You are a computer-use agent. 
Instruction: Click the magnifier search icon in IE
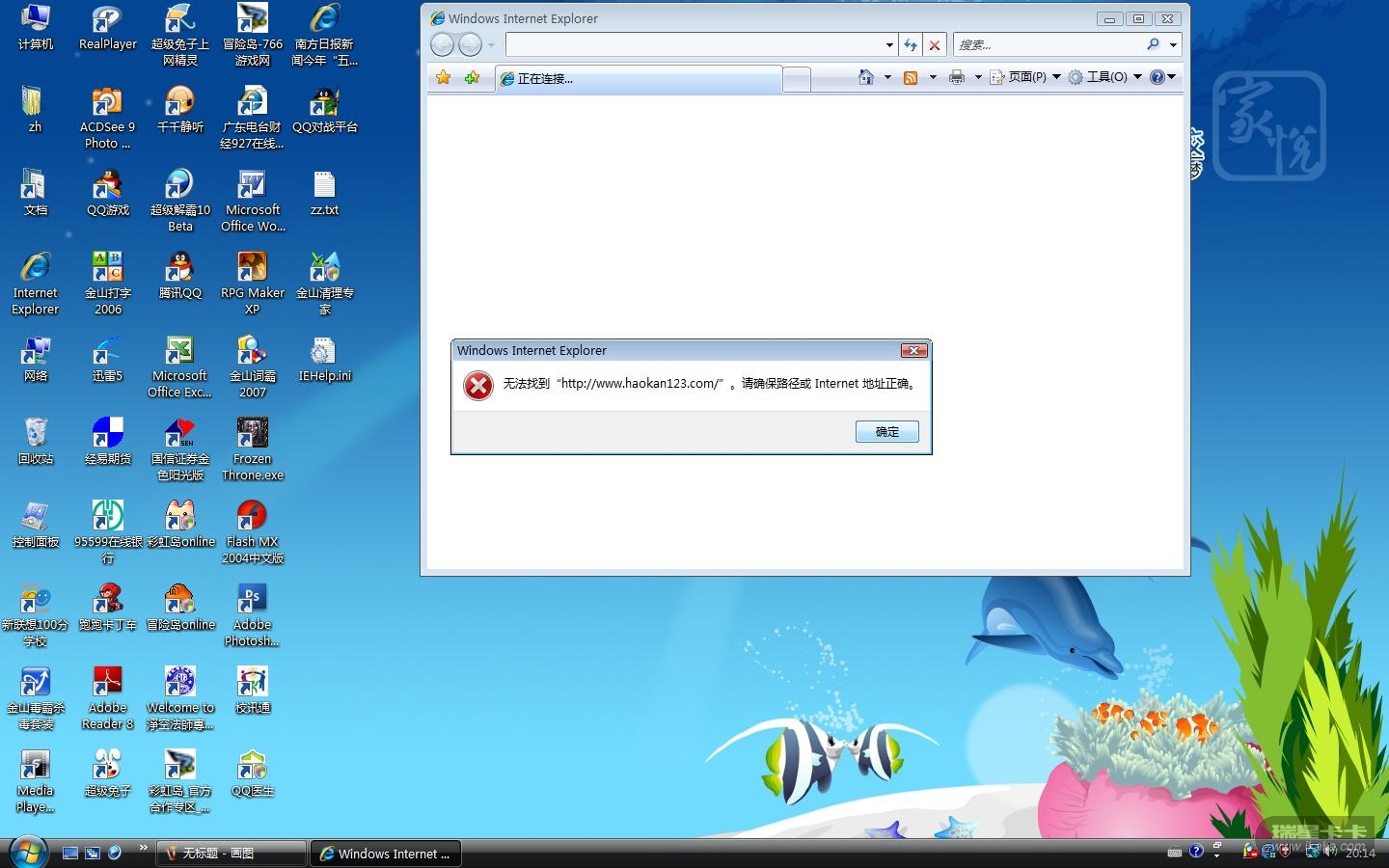coord(1153,44)
